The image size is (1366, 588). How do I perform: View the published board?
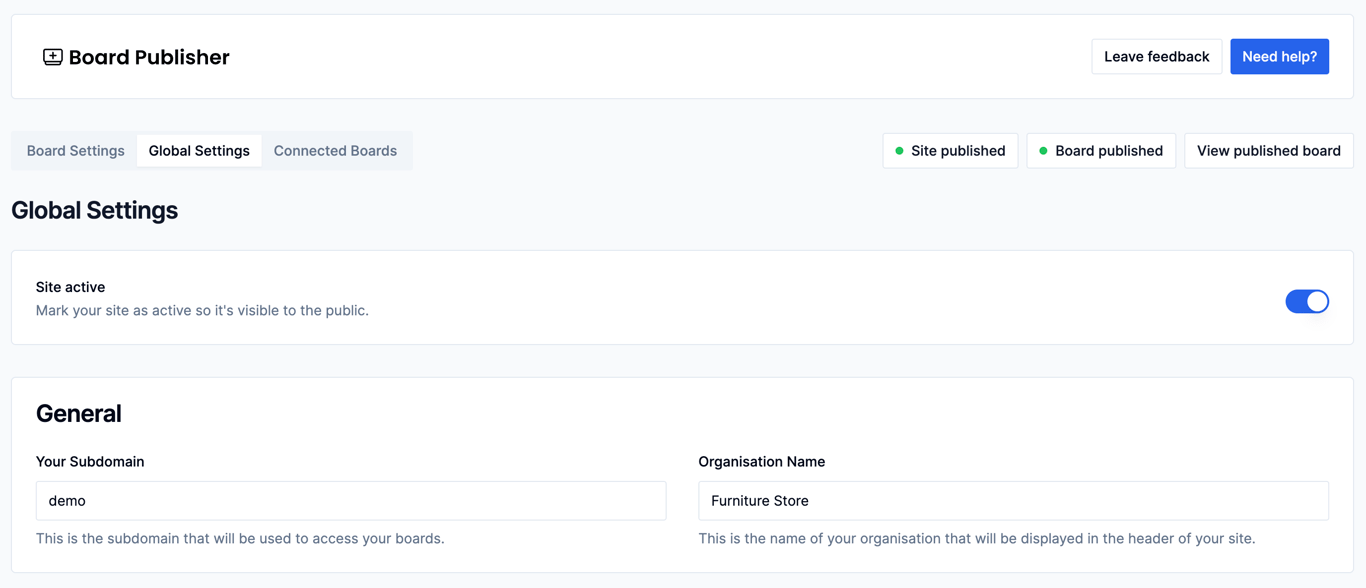click(1268, 150)
